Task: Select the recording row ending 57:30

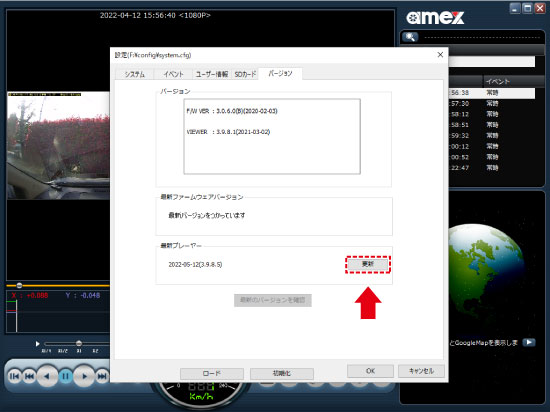Action: click(492, 103)
